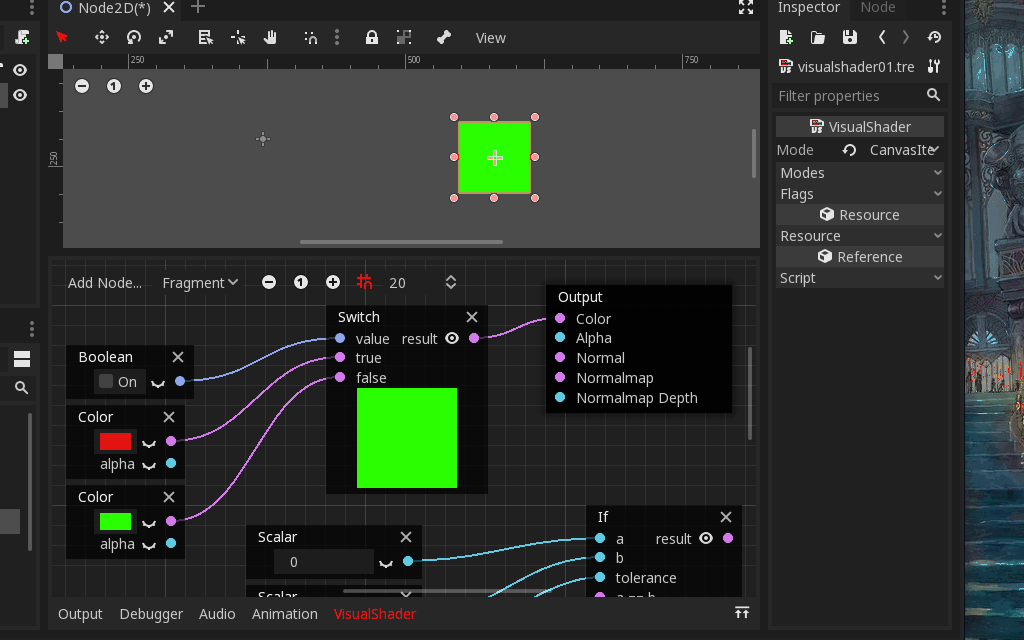
Task: Toggle Switch node result preview eye
Action: (x=452, y=338)
